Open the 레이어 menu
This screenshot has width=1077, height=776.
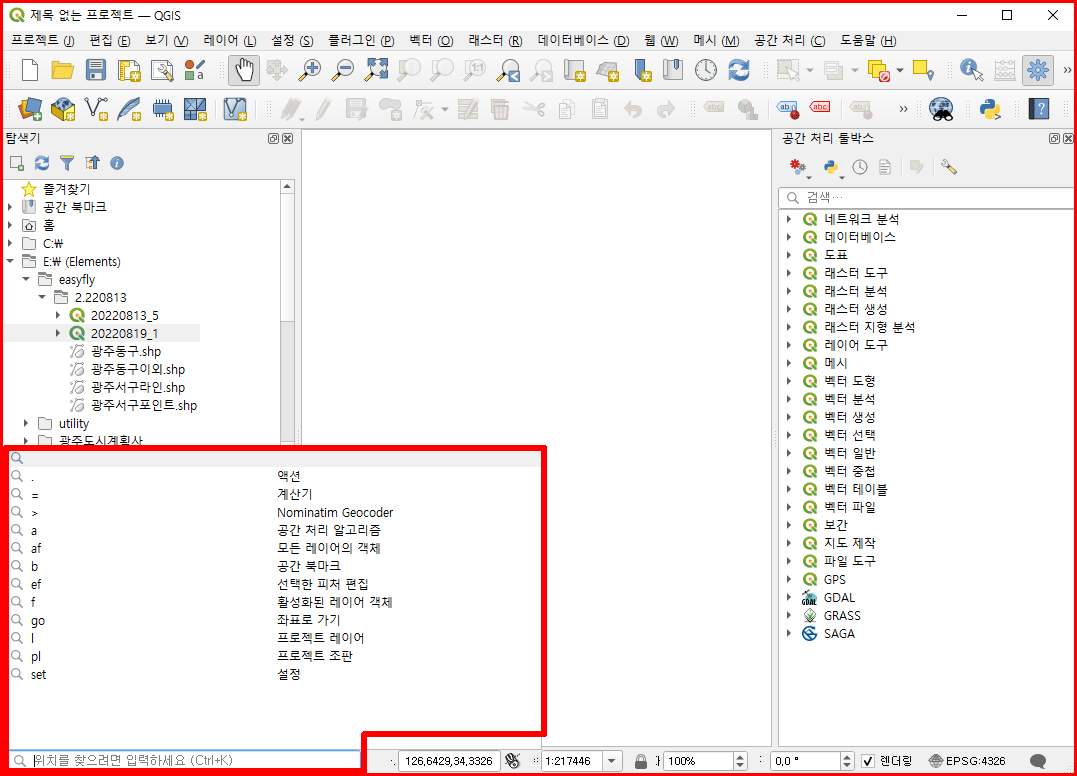[x=229, y=41]
